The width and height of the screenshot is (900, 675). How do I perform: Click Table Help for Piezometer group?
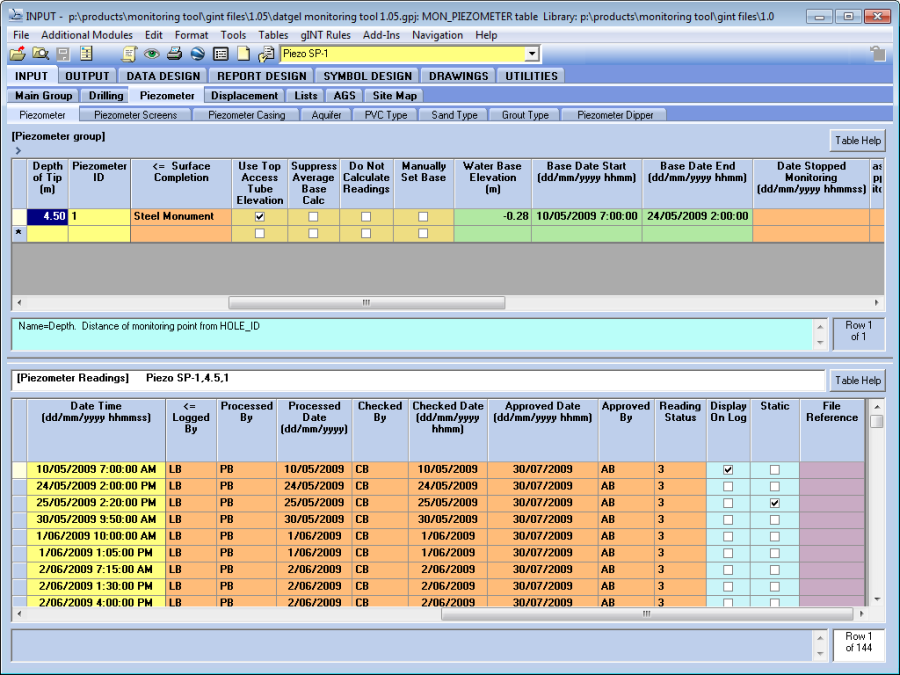pos(857,140)
